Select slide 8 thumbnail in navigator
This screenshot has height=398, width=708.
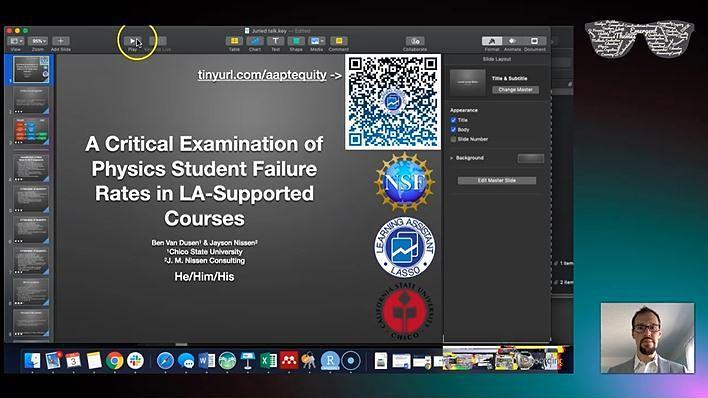click(31, 292)
